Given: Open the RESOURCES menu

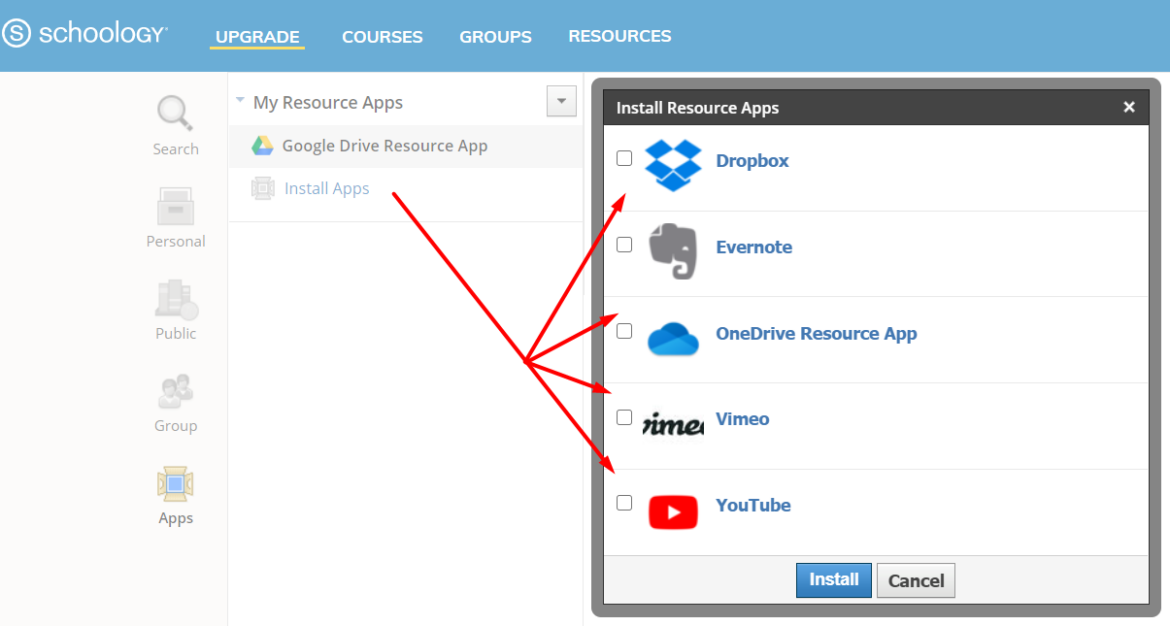Looking at the screenshot, I should click(619, 36).
